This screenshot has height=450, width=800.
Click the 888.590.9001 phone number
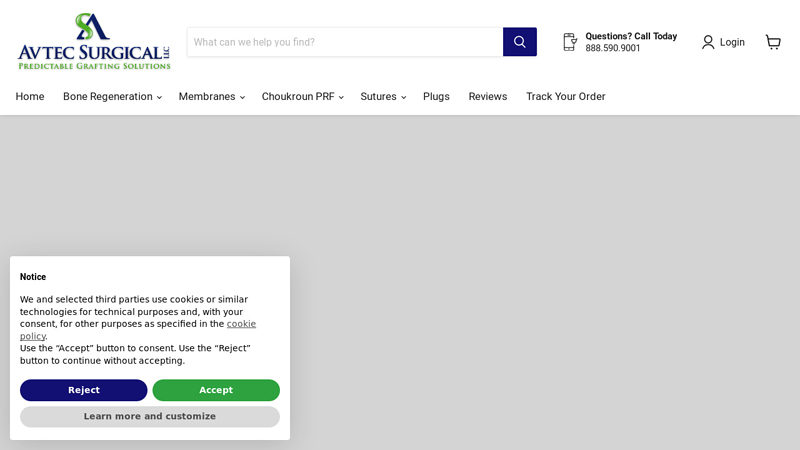click(612, 48)
